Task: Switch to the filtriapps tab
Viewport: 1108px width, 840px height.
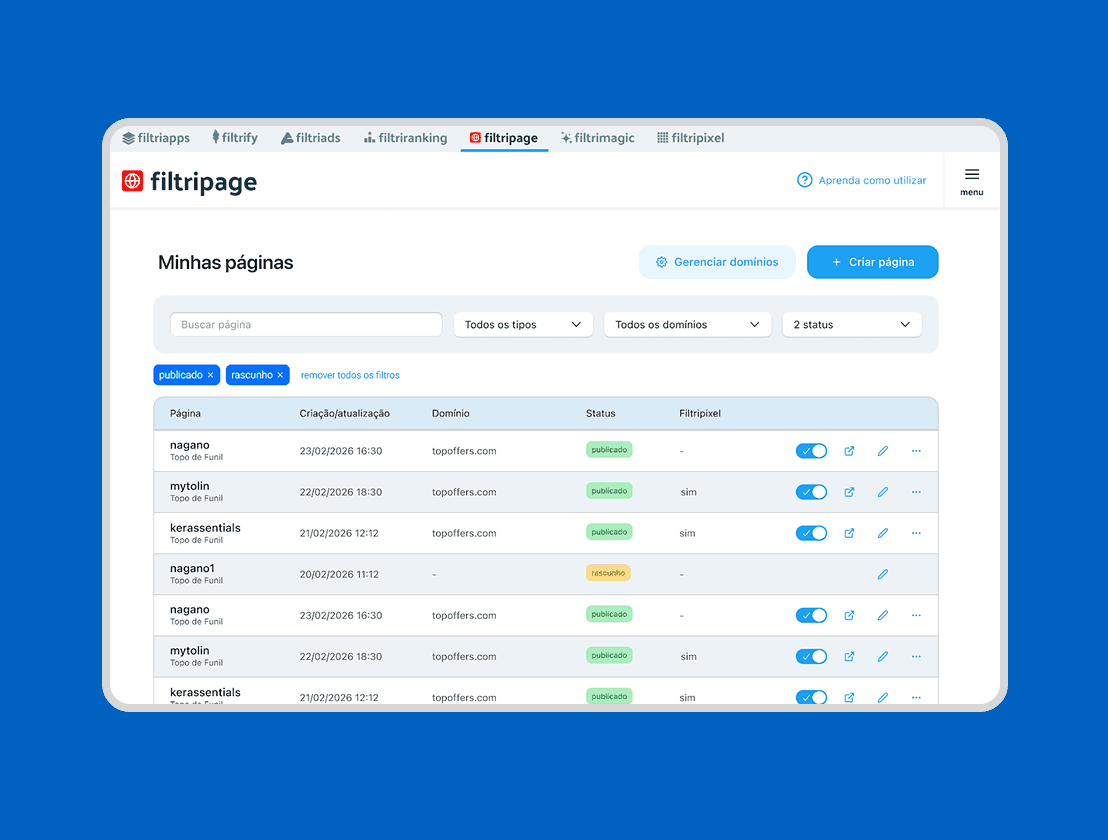Action: [156, 138]
